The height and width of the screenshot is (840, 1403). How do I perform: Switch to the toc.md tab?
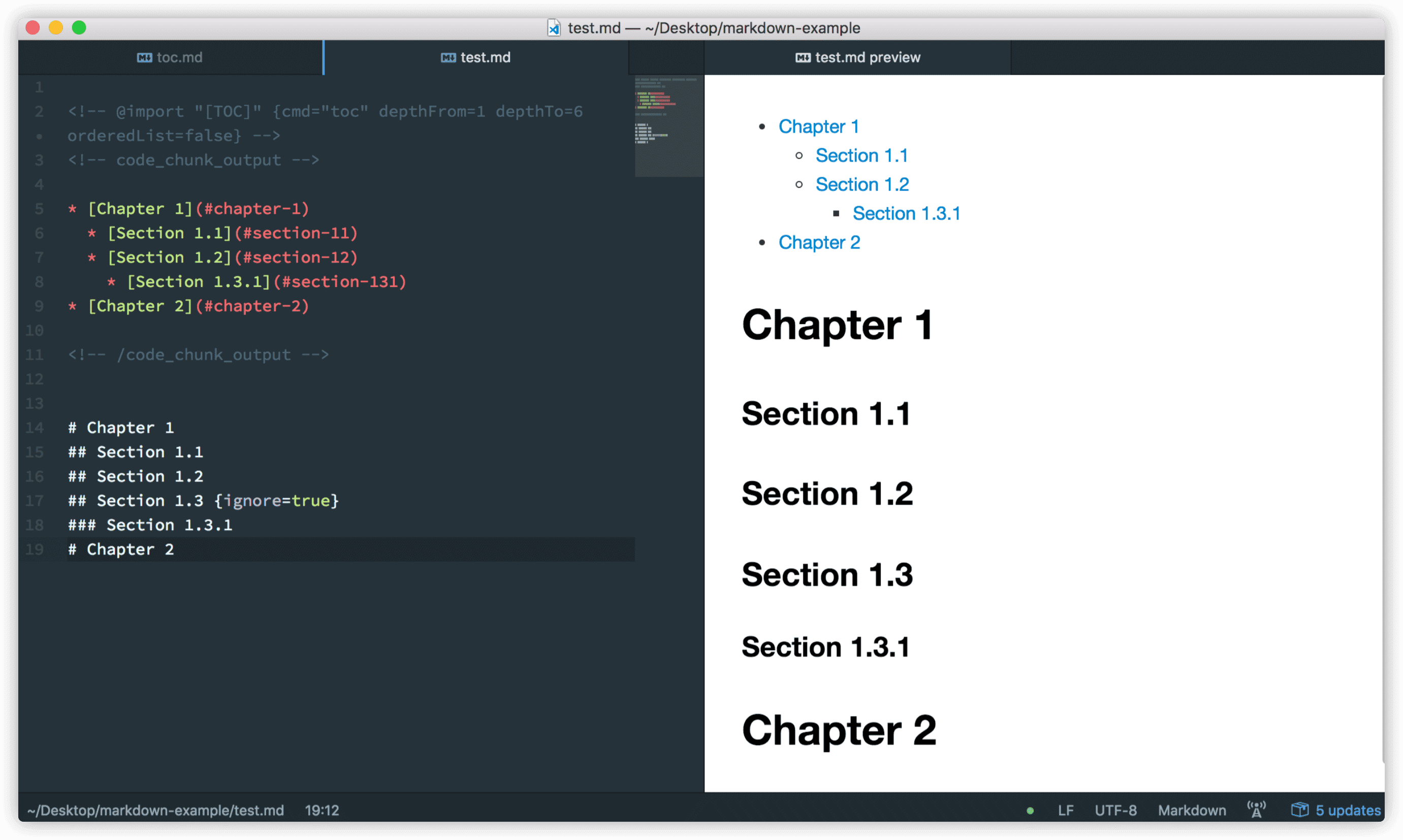coord(179,58)
